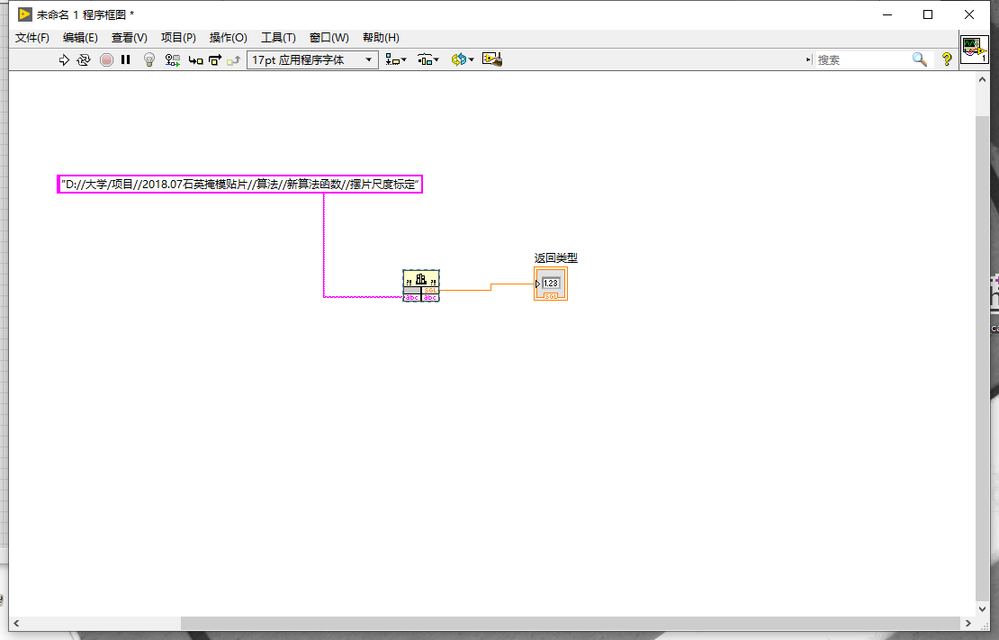Open 项目(P) menu
The image size is (999, 640).
(x=178, y=38)
